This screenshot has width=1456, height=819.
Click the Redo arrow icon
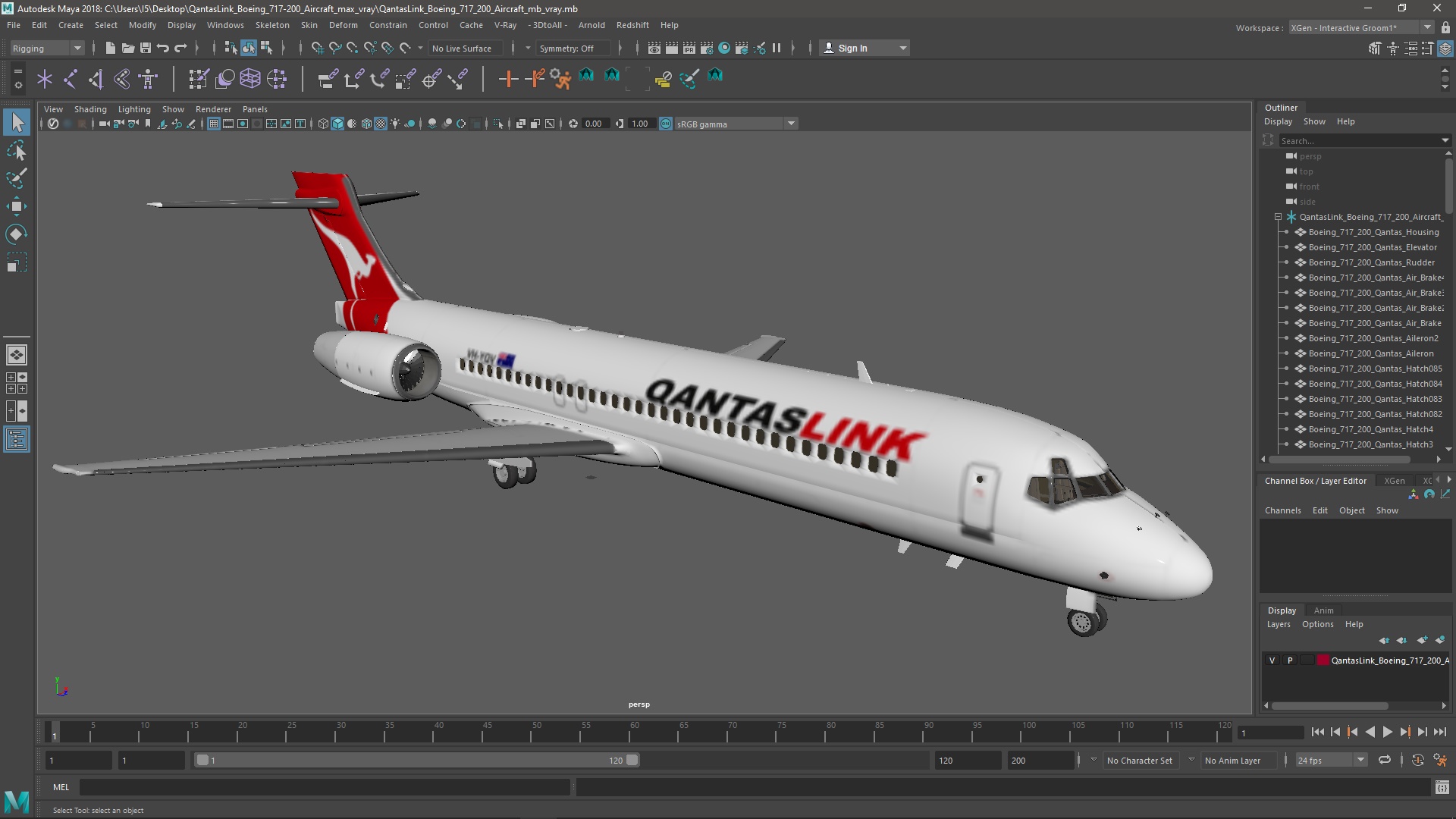point(180,48)
